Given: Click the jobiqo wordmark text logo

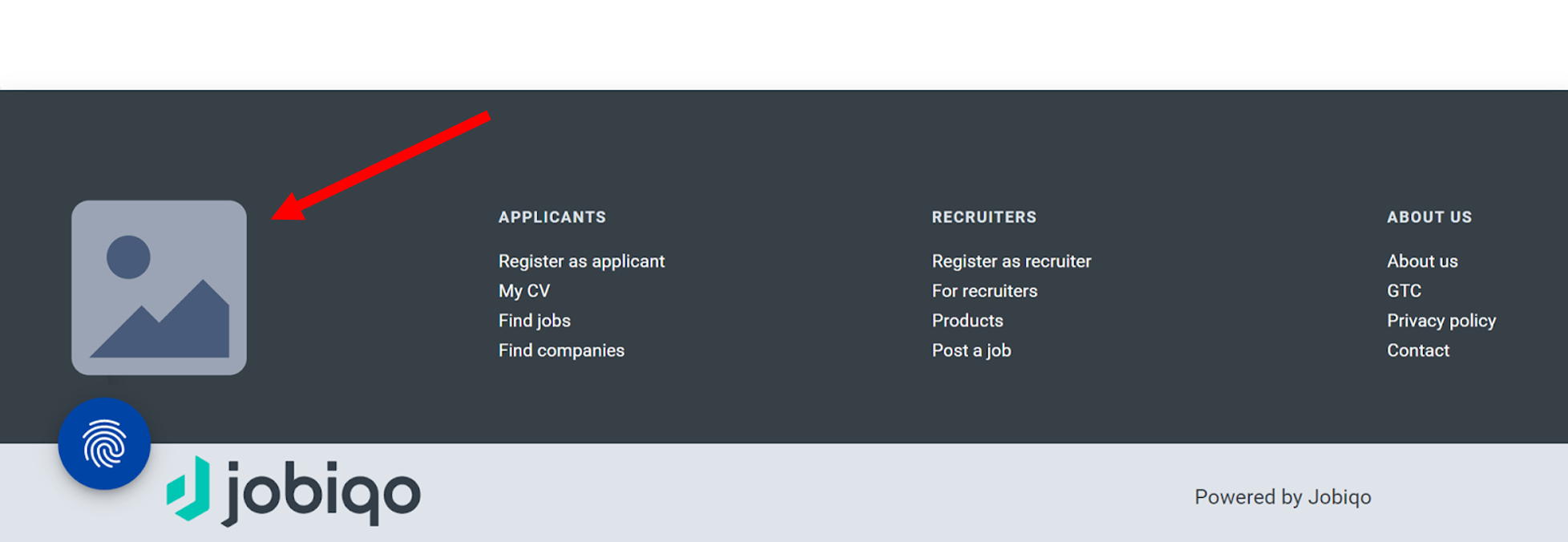Looking at the screenshot, I should coord(322,491).
